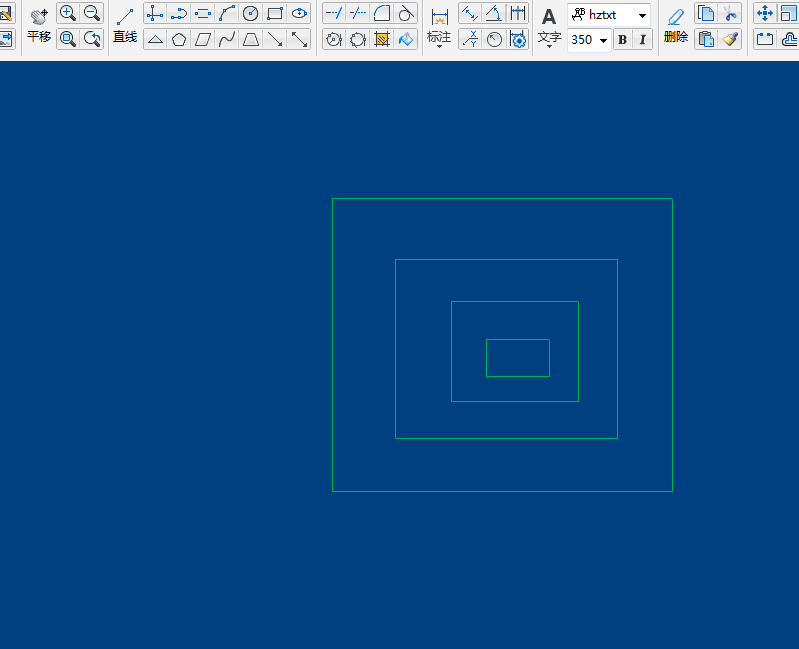Return to previous zoom view
Screen dimensions: 799x649
[92, 39]
